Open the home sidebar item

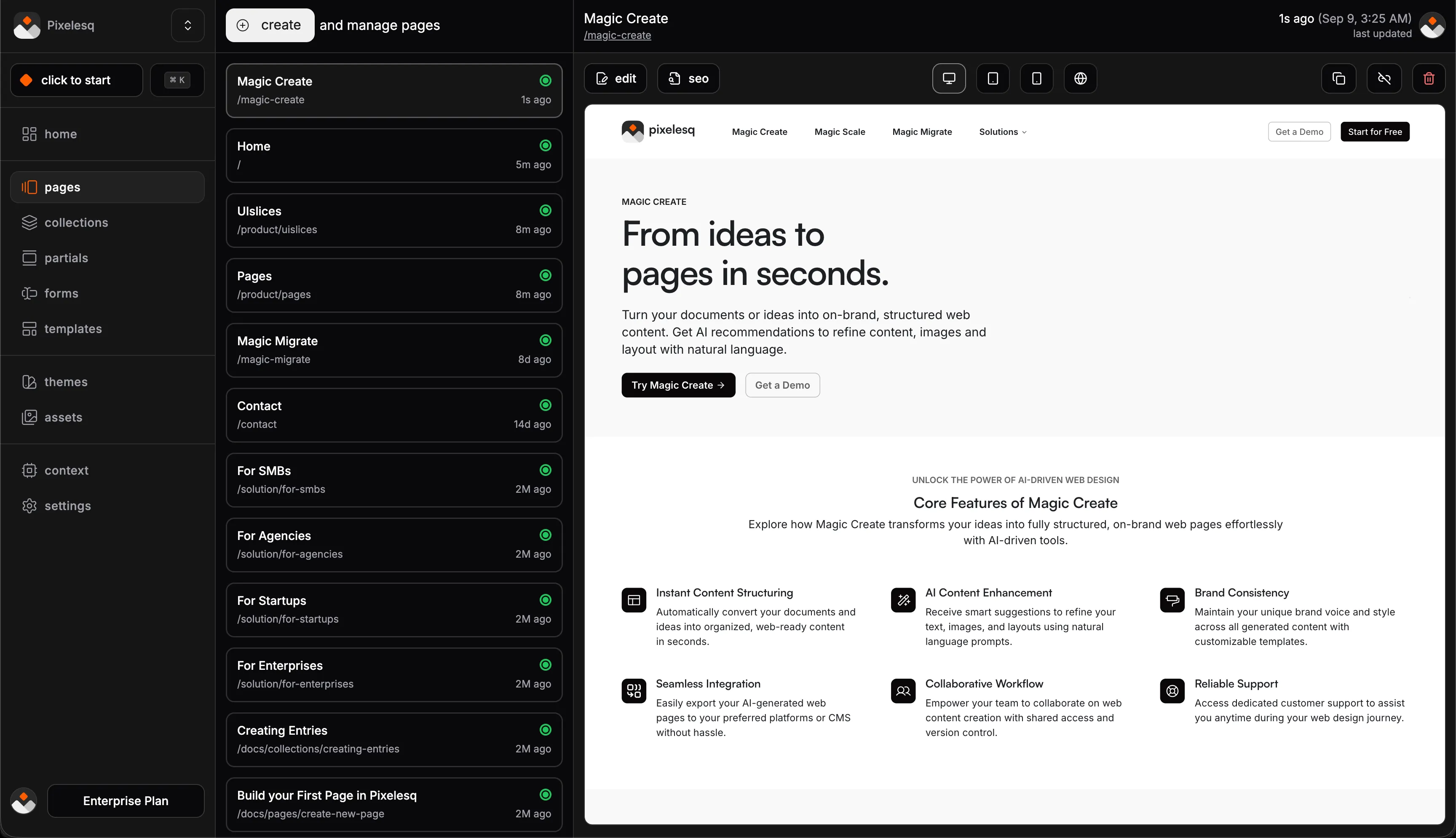tap(107, 134)
